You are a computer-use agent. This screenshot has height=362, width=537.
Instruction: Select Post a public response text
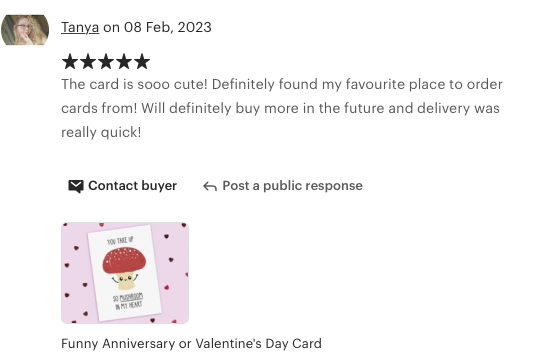[x=292, y=186]
